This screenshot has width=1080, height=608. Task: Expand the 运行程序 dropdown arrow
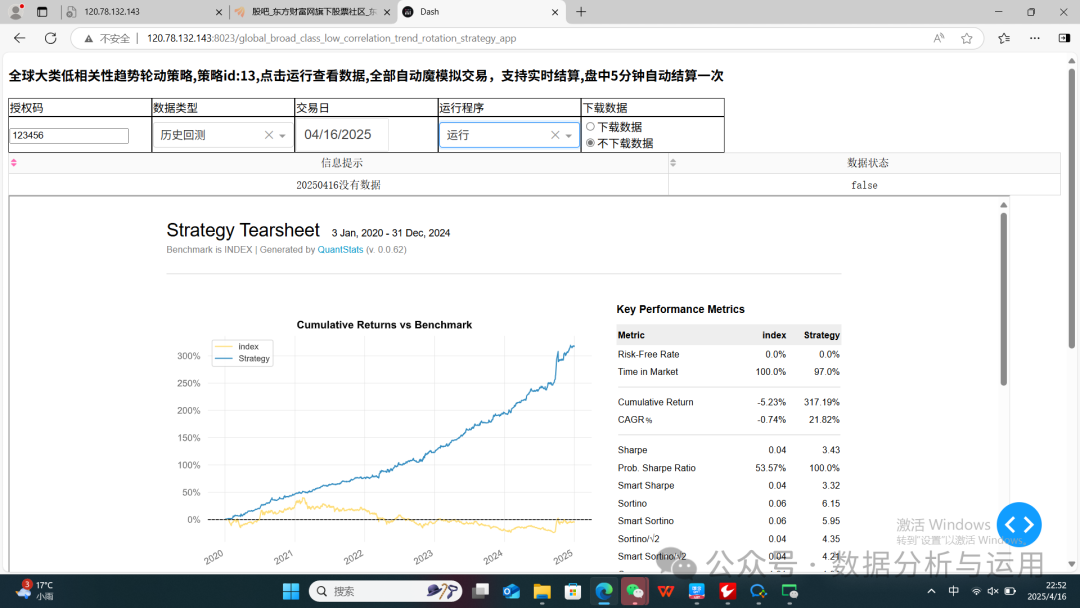pyautogui.click(x=569, y=136)
